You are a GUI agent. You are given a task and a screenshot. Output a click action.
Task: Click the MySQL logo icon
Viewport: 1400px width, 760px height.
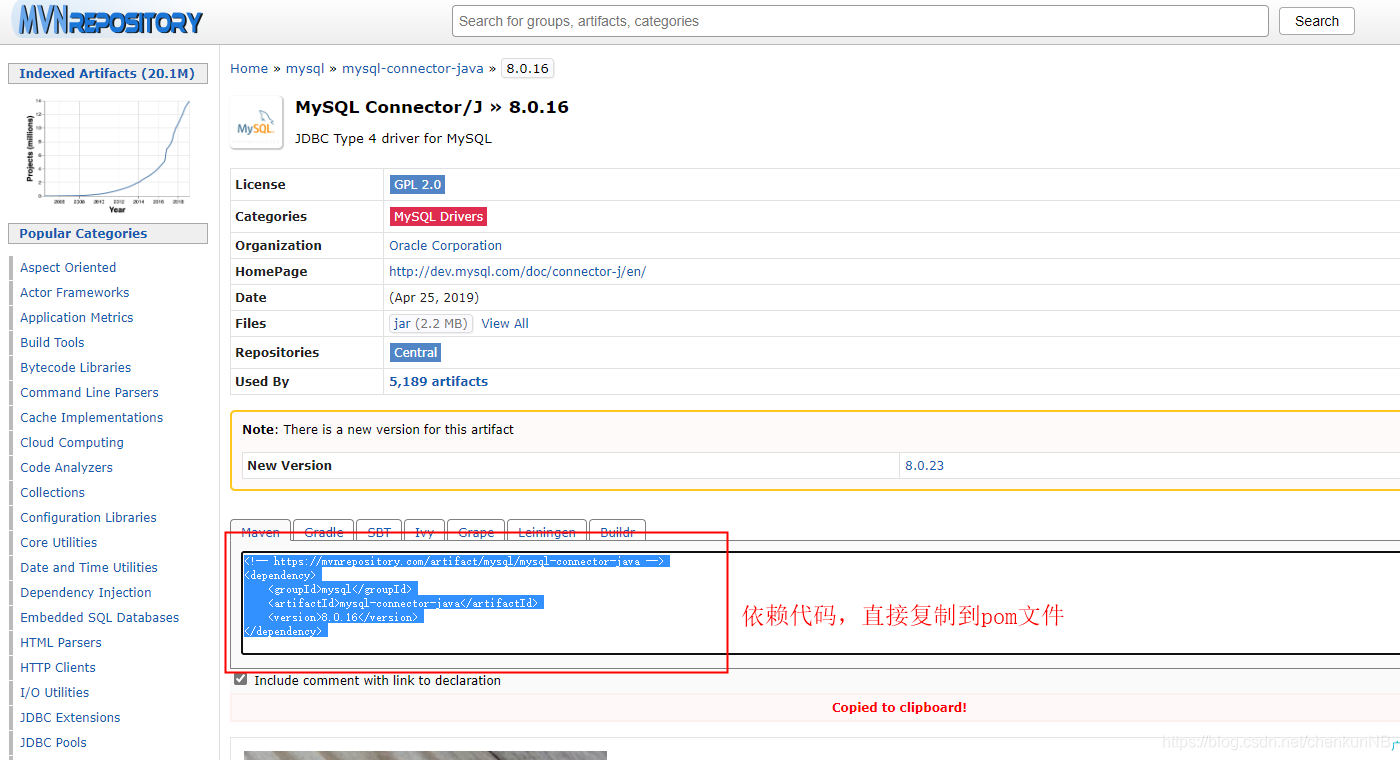[256, 123]
